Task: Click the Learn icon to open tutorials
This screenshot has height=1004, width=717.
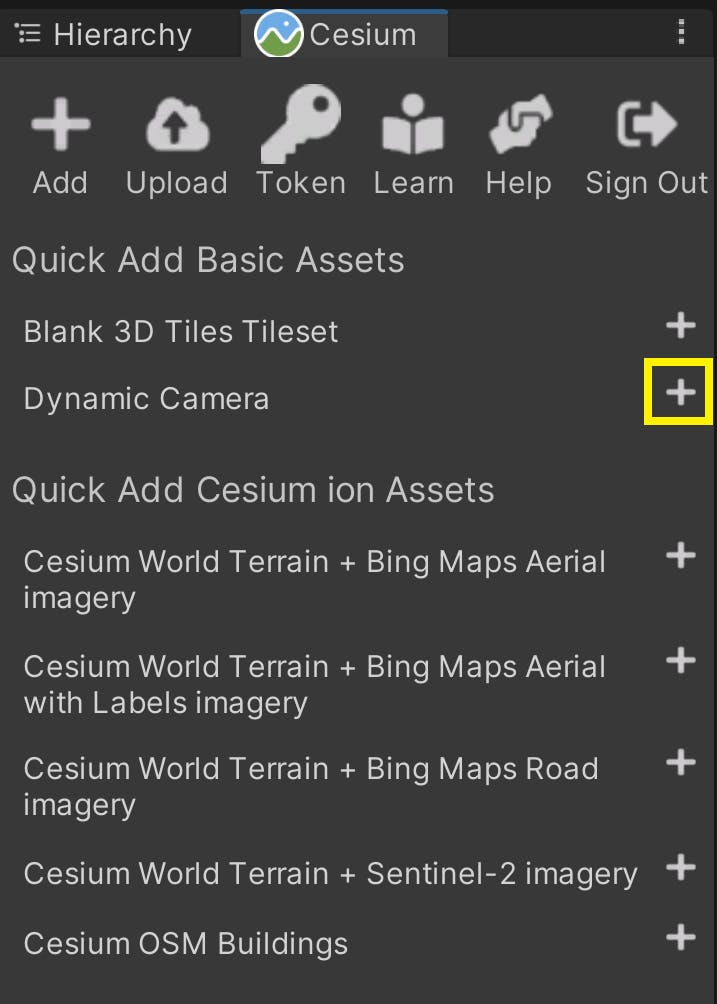Action: pyautogui.click(x=413, y=124)
